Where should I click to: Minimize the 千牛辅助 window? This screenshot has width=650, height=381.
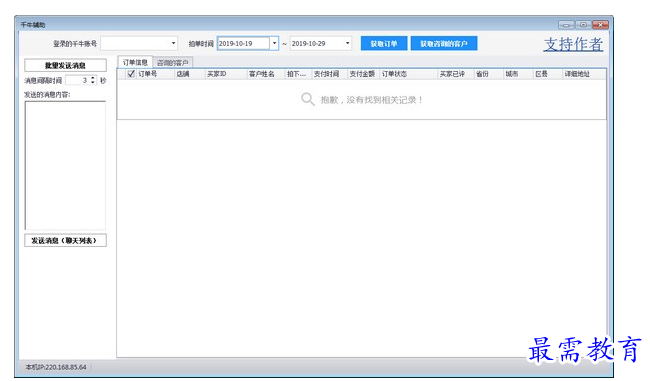coord(566,25)
